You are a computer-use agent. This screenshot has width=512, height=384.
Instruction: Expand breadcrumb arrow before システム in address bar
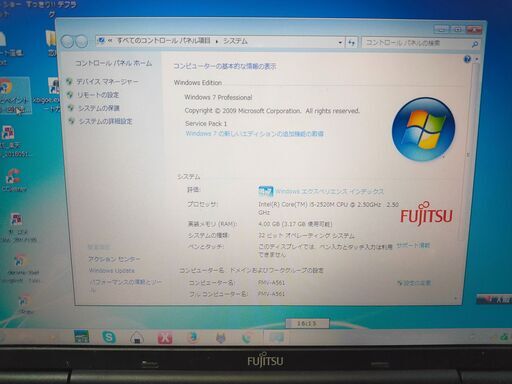217,42
